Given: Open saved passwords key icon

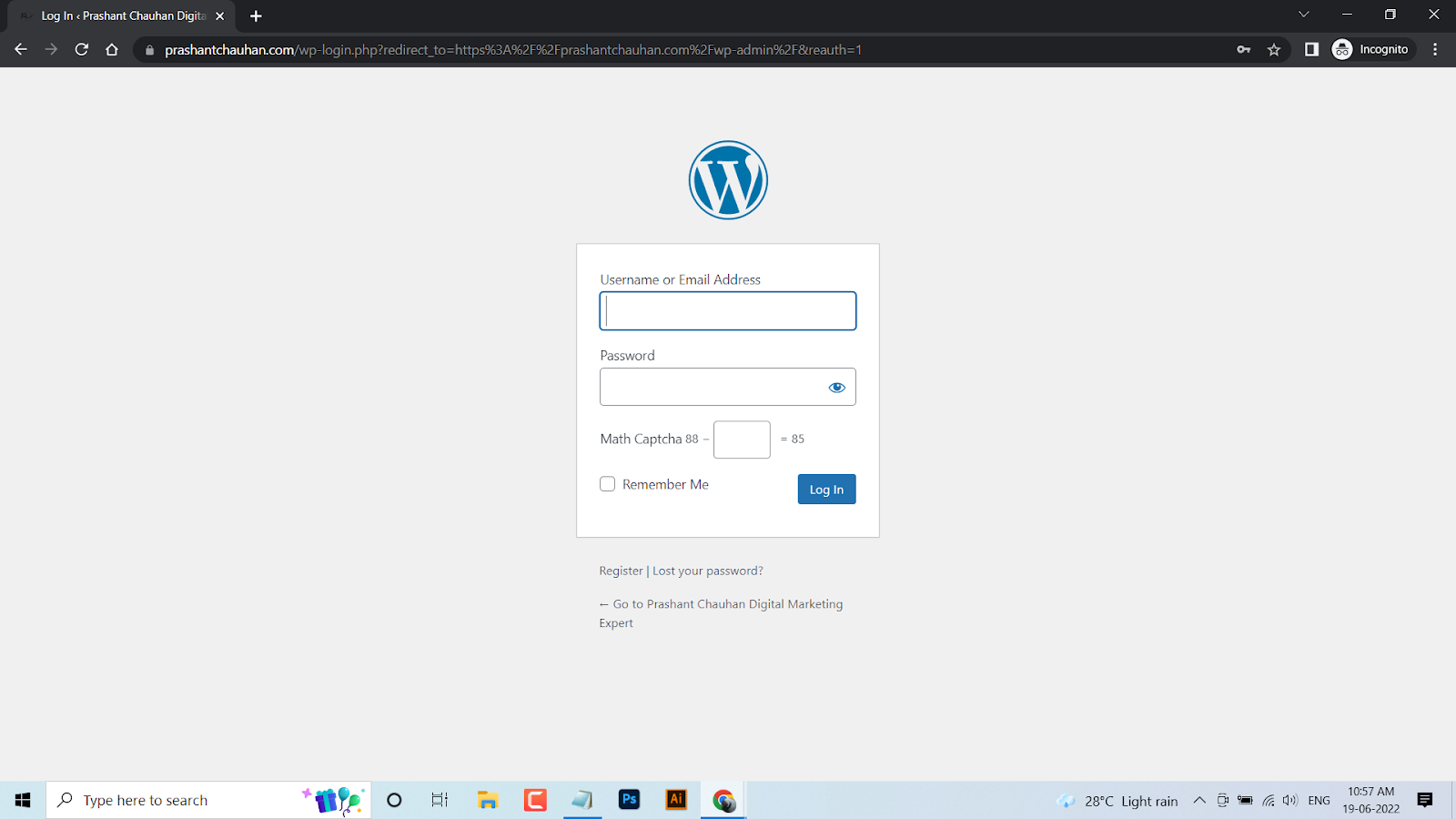Looking at the screenshot, I should point(1244,50).
